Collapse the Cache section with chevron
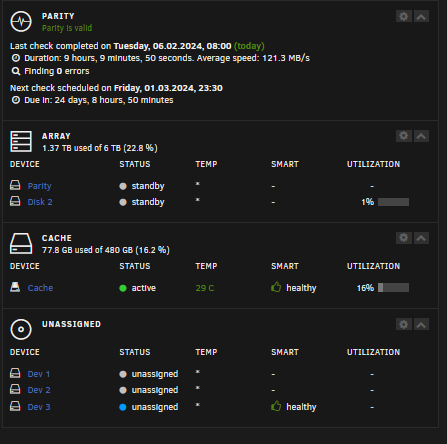 (421, 238)
